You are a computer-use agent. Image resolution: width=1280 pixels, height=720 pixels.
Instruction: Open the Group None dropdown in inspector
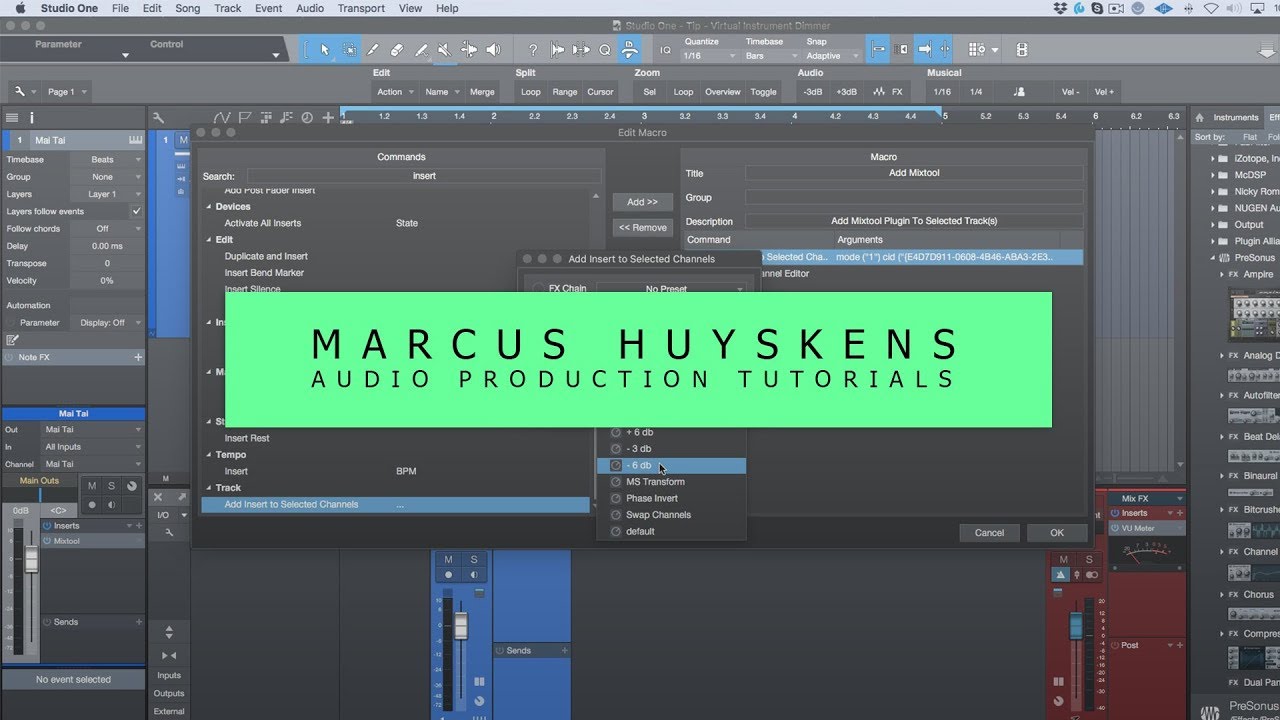point(106,177)
